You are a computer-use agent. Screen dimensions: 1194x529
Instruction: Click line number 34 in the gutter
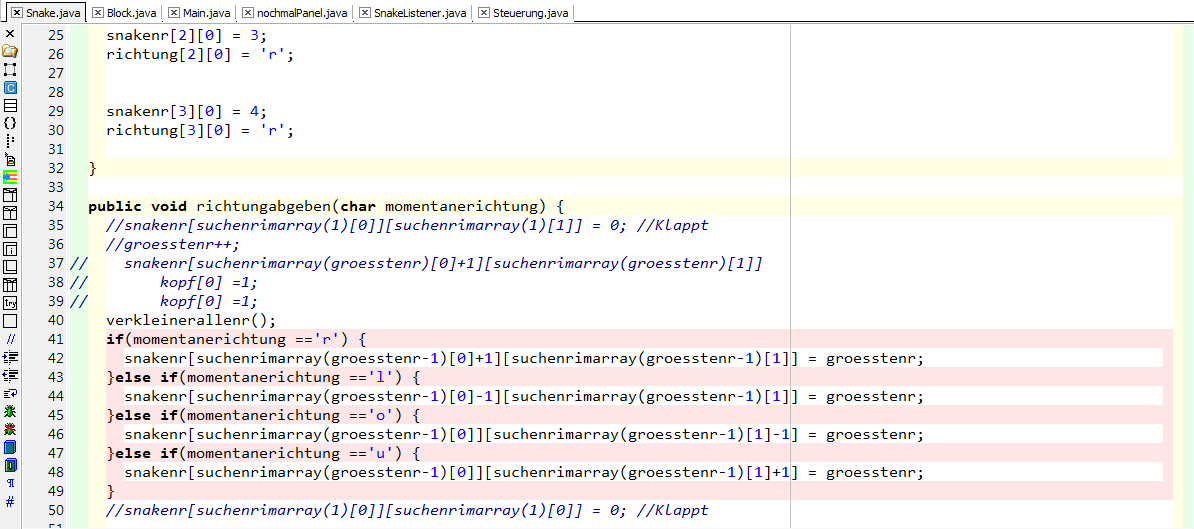coord(55,206)
